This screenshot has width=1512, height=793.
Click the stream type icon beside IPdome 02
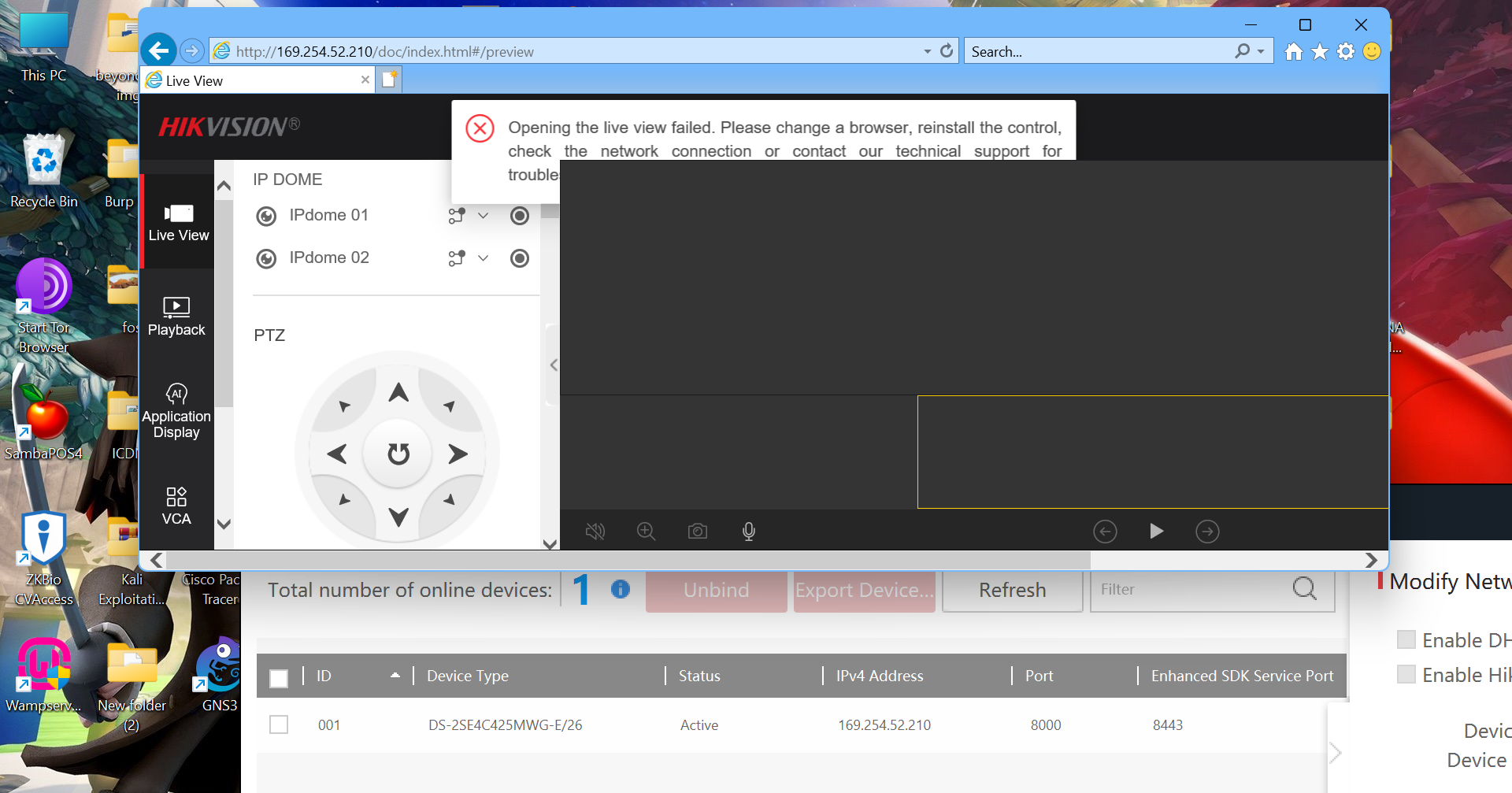[455, 258]
